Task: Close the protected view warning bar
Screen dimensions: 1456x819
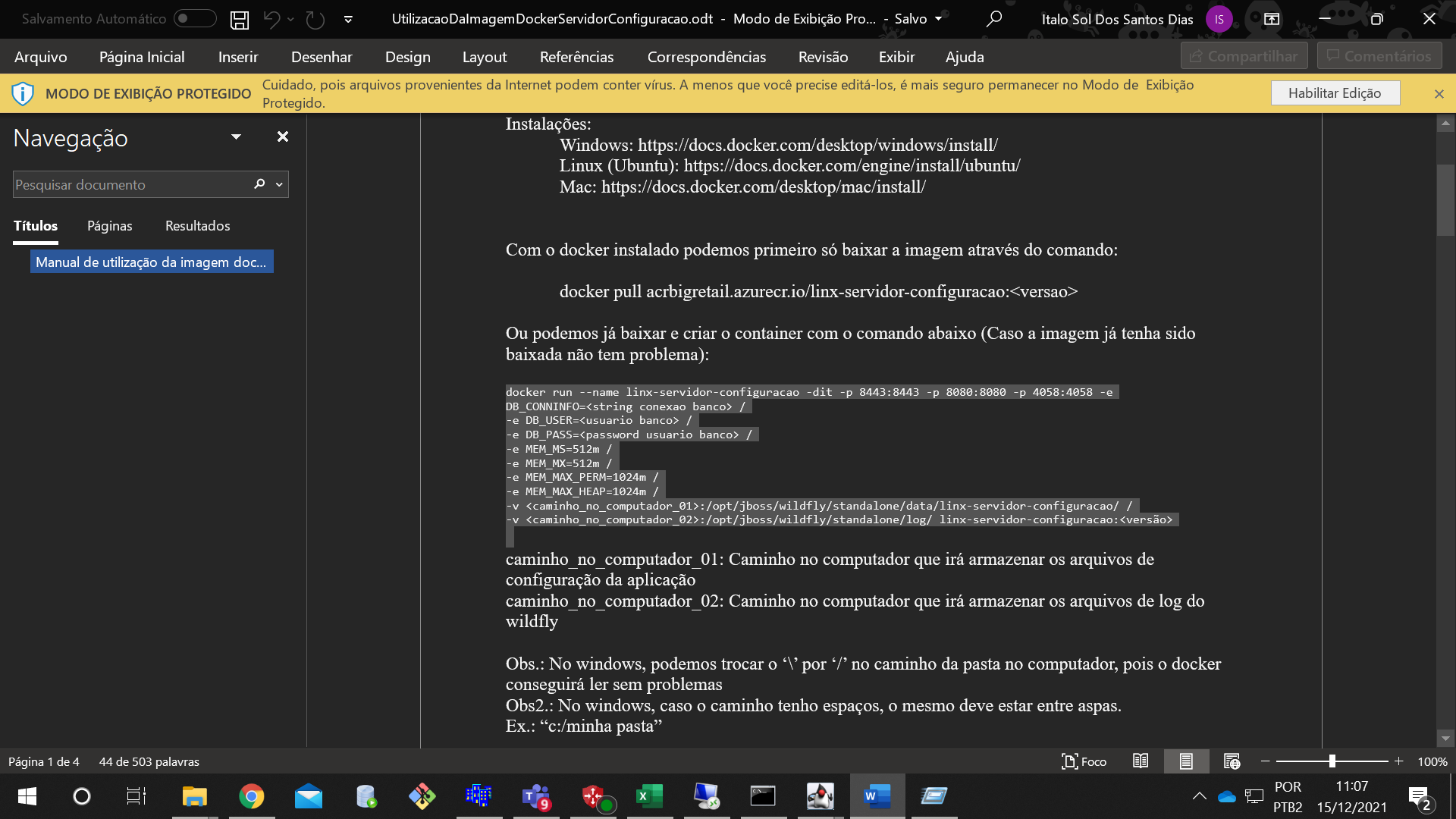Action: click(1439, 94)
